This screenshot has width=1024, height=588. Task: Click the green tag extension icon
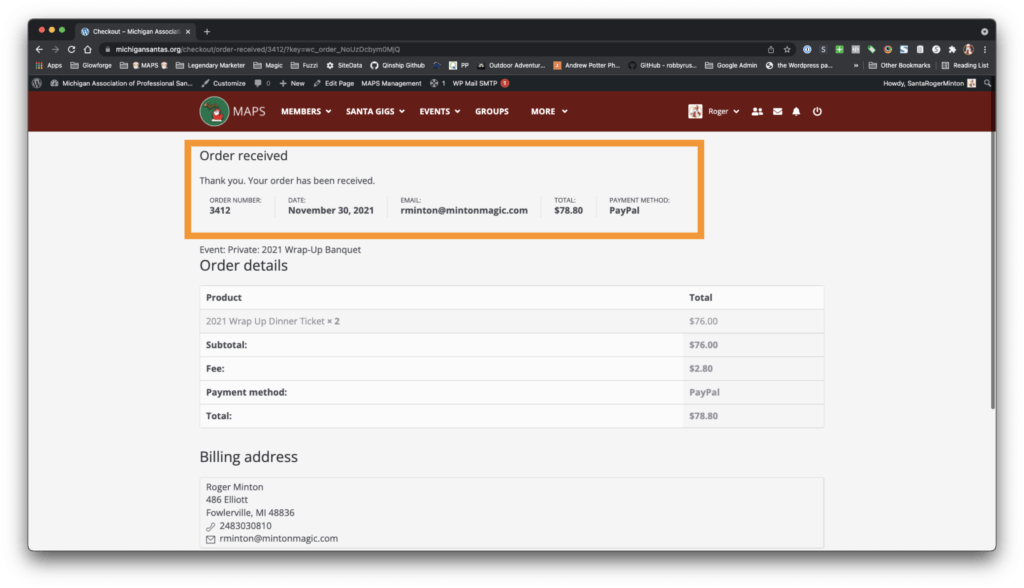pyautogui.click(x=871, y=50)
